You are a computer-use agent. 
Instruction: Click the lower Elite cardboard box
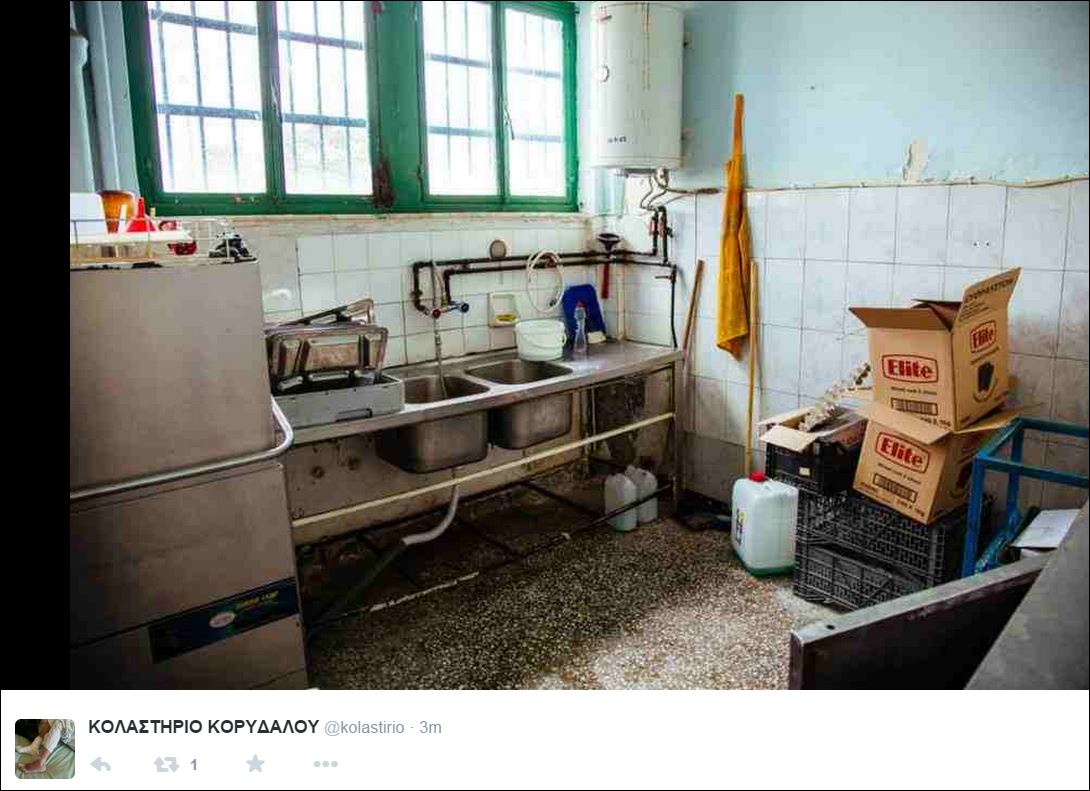tap(918, 462)
